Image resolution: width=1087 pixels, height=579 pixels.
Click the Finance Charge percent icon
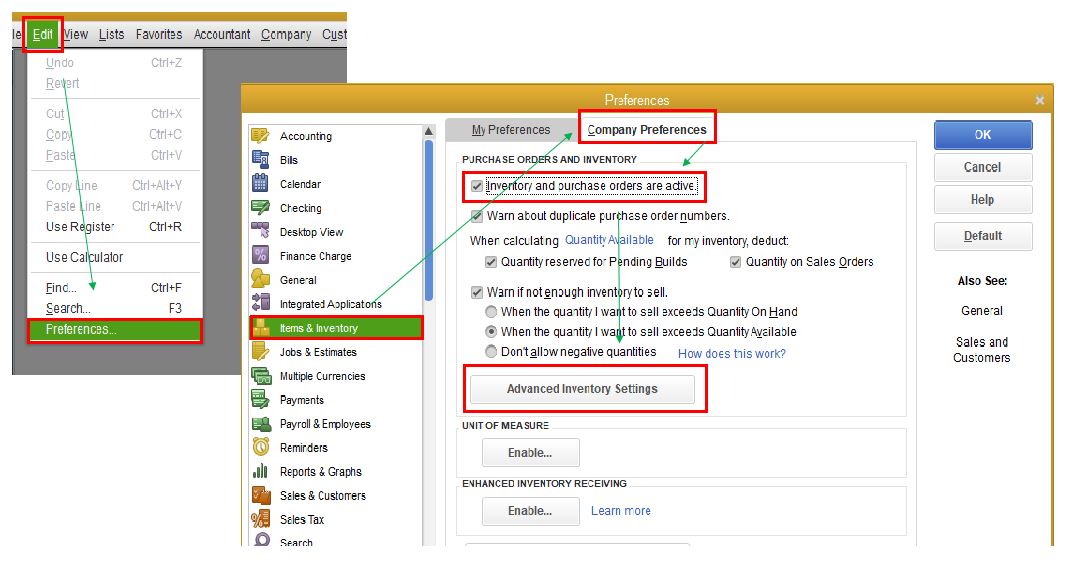260,256
